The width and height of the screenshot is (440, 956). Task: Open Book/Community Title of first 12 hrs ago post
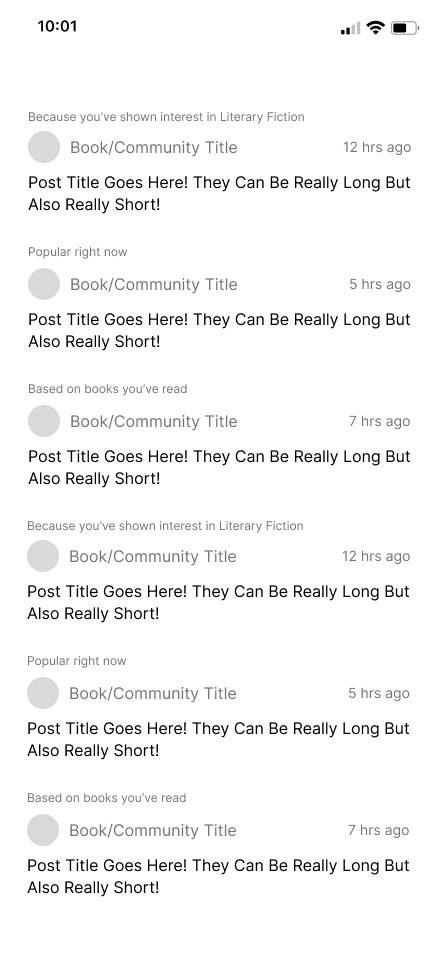[x=154, y=148]
